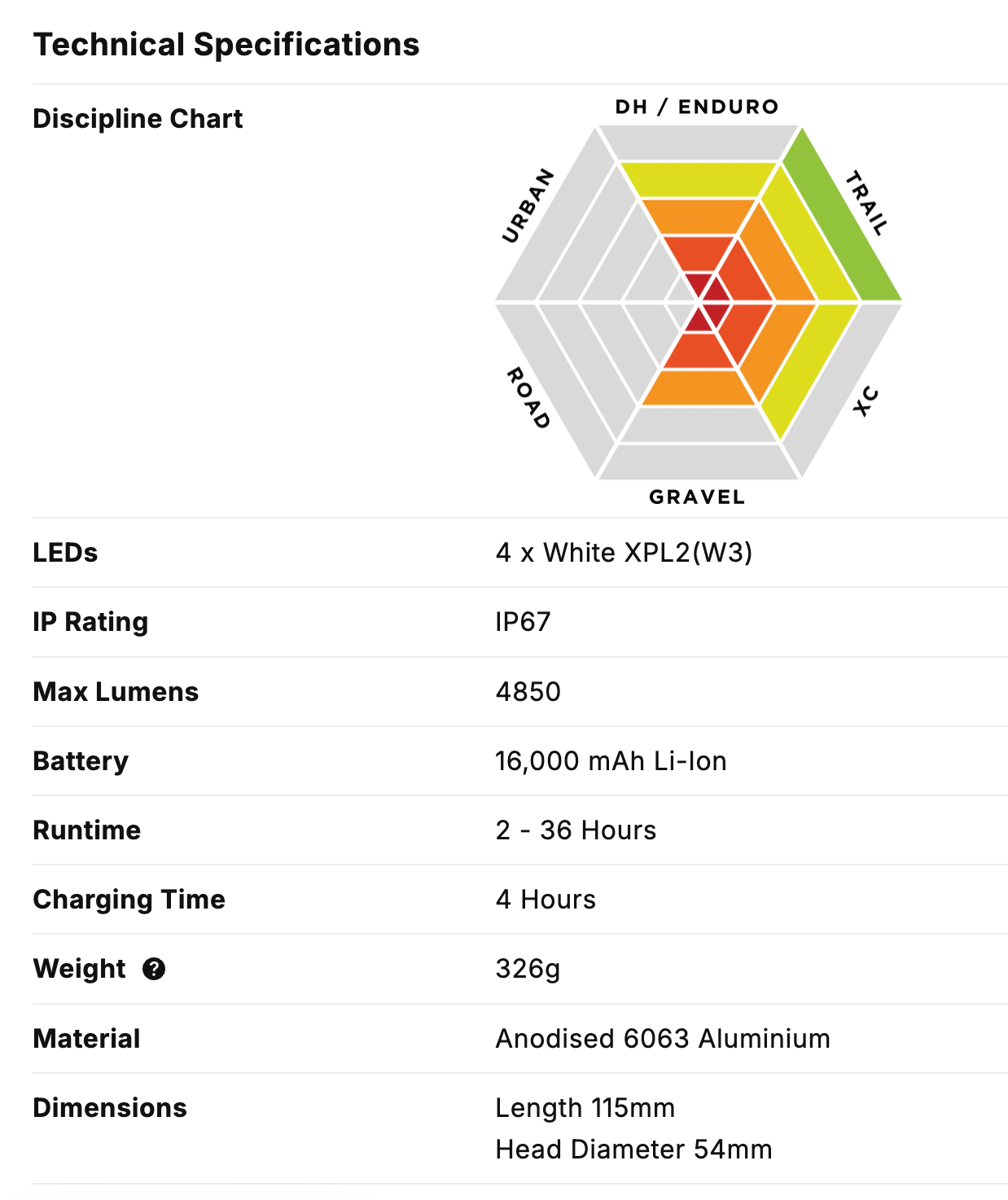This screenshot has width=1008, height=1200.
Task: Click the Technical Specifications heading
Action: (226, 45)
